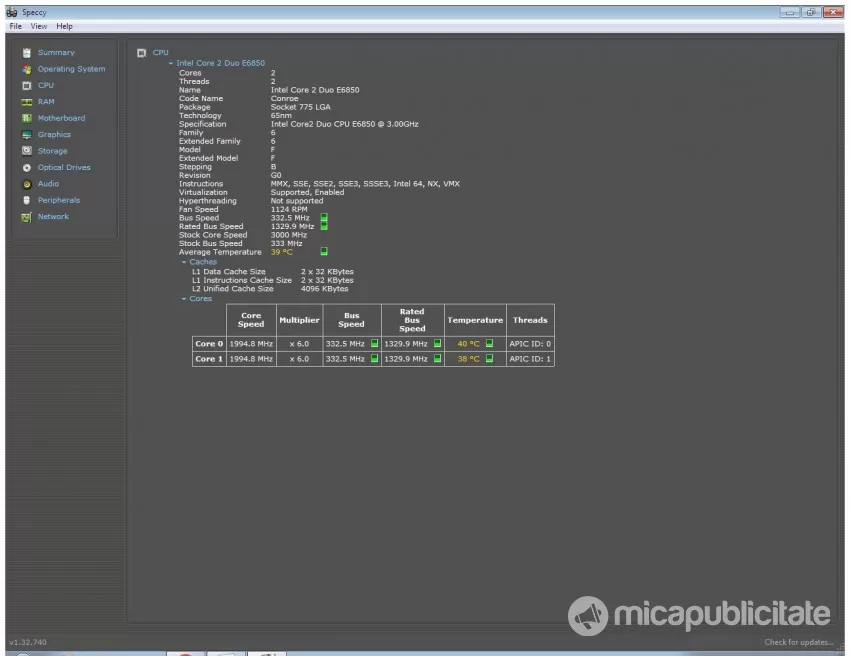Click the CPU header chip icon
The width and height of the screenshot is (850, 656).
point(141,53)
